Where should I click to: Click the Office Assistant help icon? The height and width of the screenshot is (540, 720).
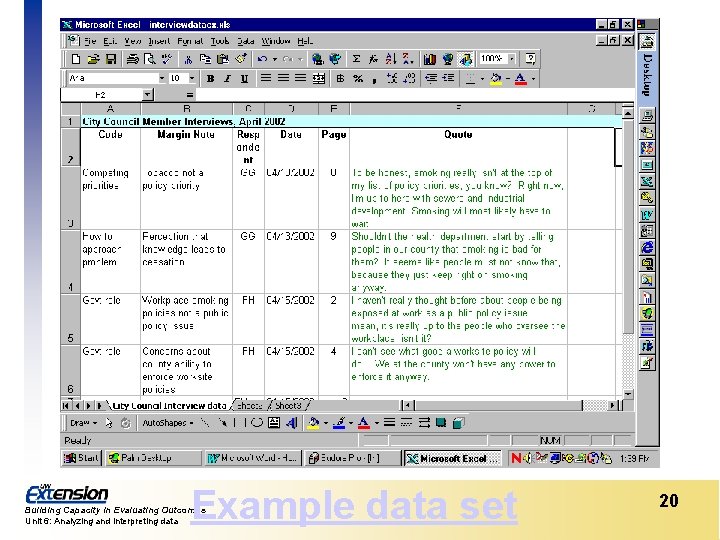pos(530,59)
